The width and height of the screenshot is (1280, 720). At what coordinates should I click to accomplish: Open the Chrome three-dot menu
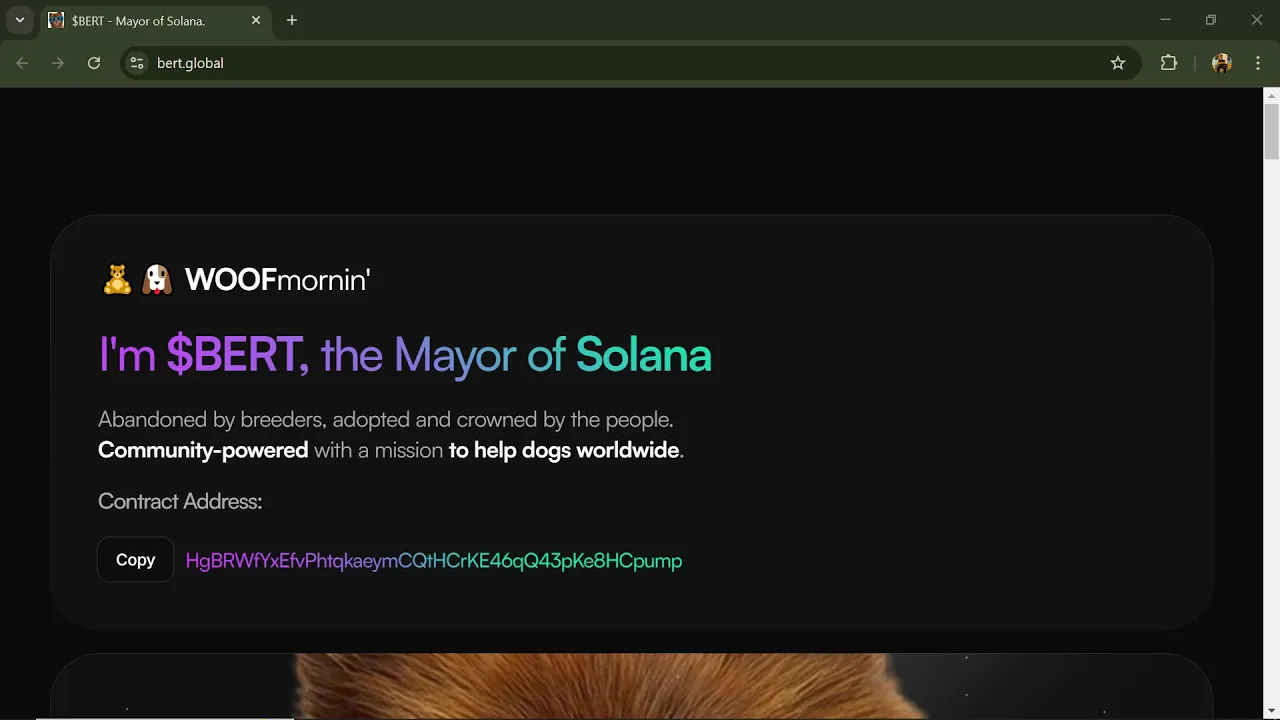[x=1257, y=63]
